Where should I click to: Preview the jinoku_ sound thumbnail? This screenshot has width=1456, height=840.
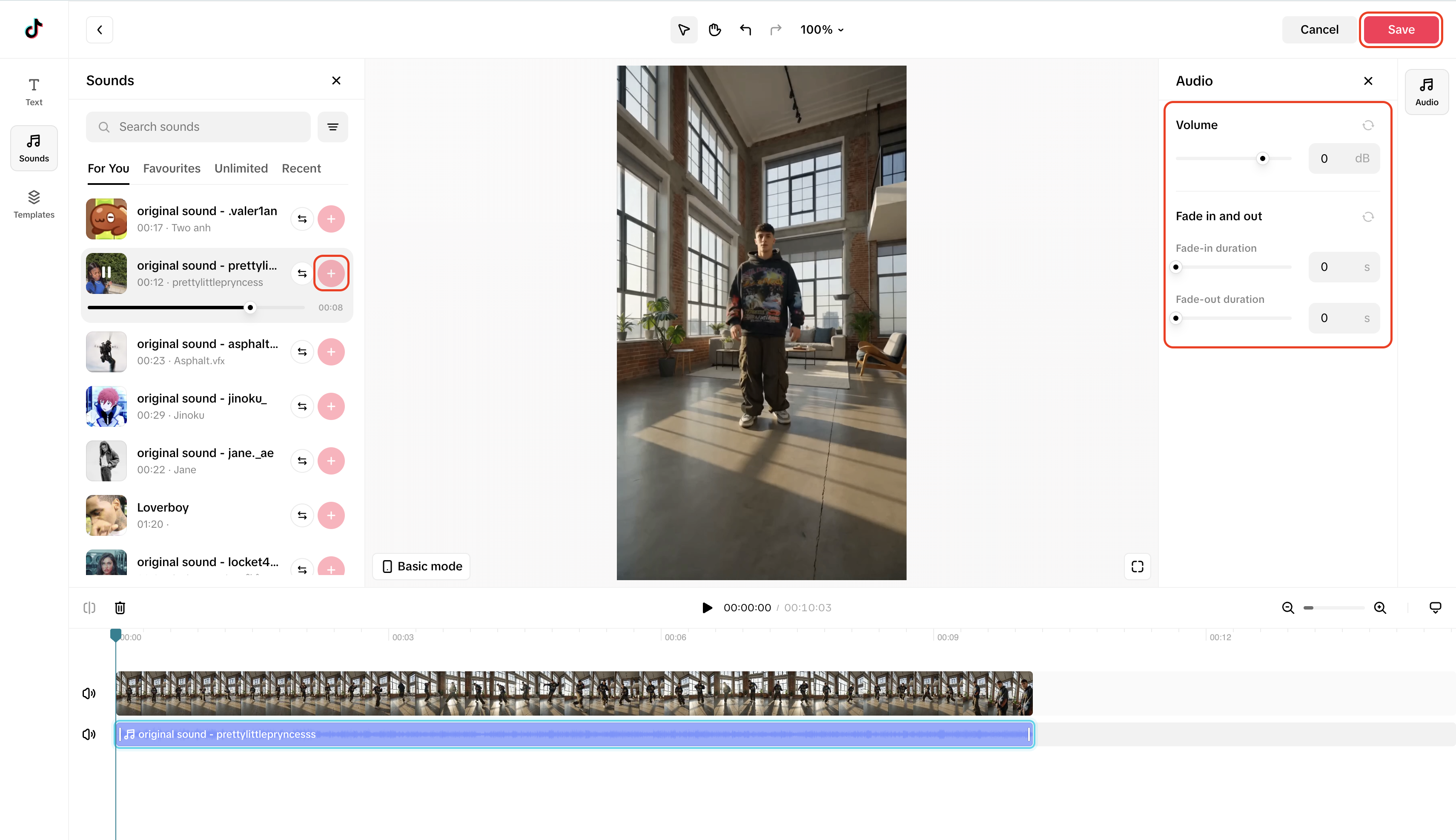click(106, 407)
